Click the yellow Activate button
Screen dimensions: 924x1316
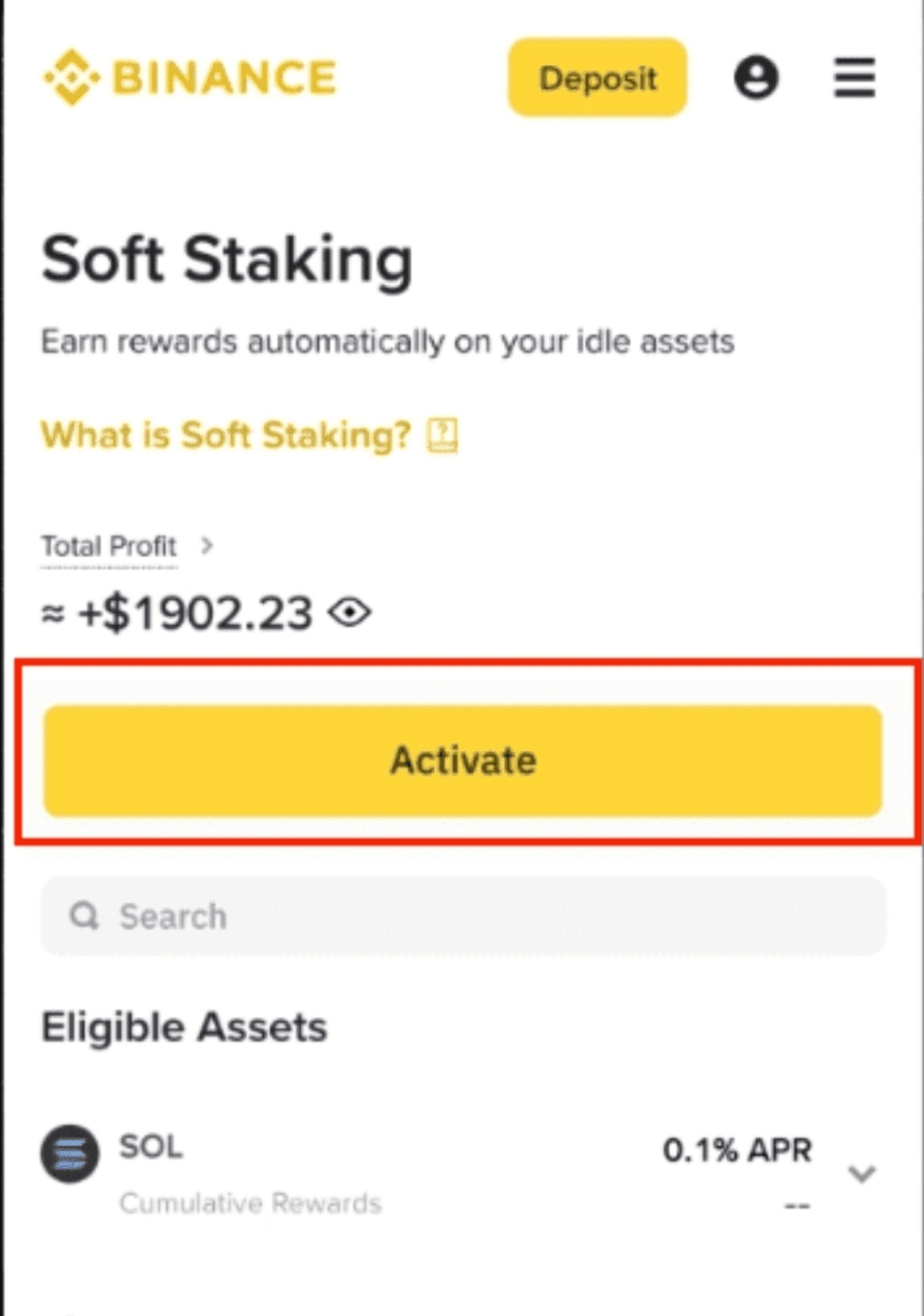click(x=463, y=760)
